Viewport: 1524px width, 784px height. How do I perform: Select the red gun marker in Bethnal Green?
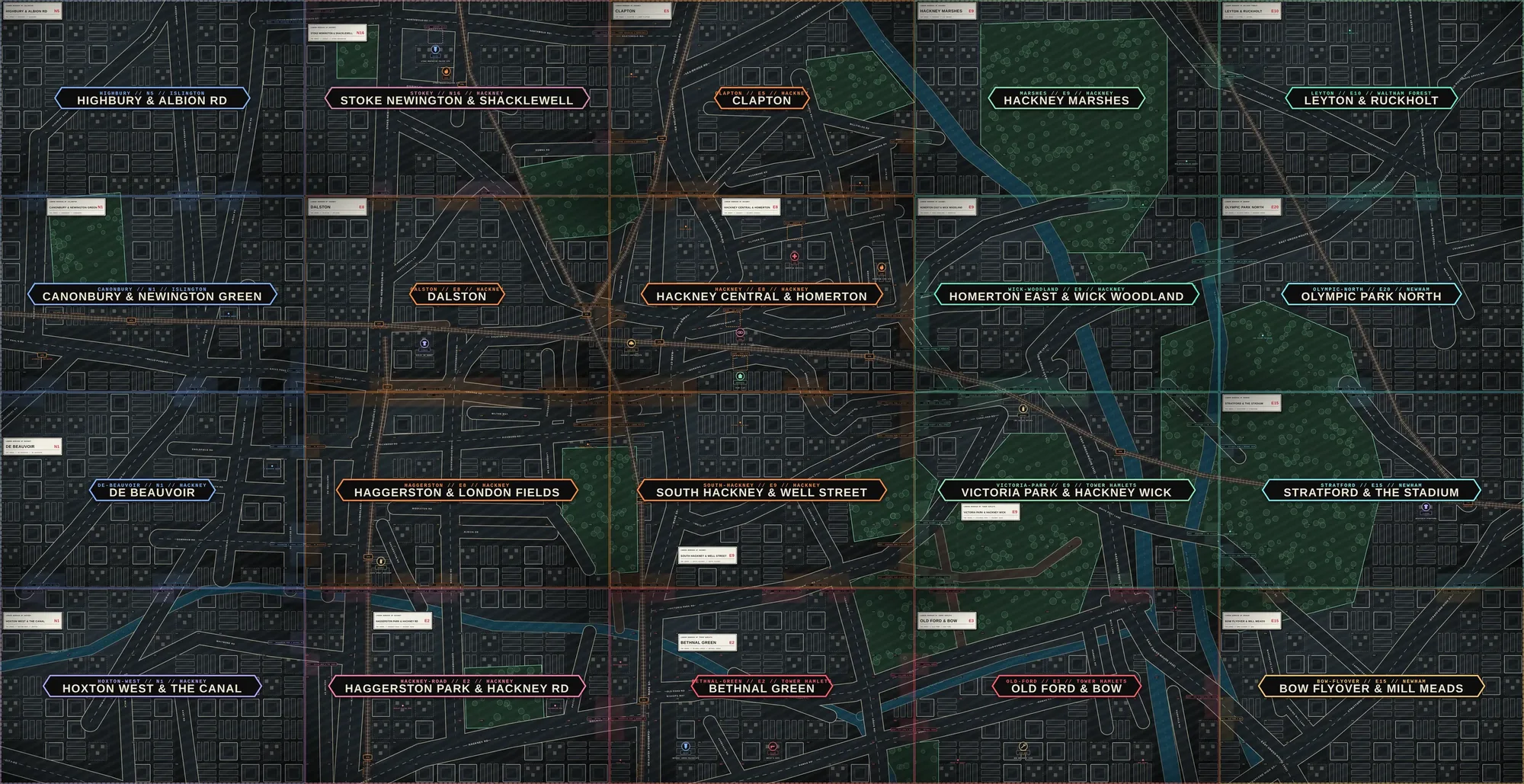point(773,747)
